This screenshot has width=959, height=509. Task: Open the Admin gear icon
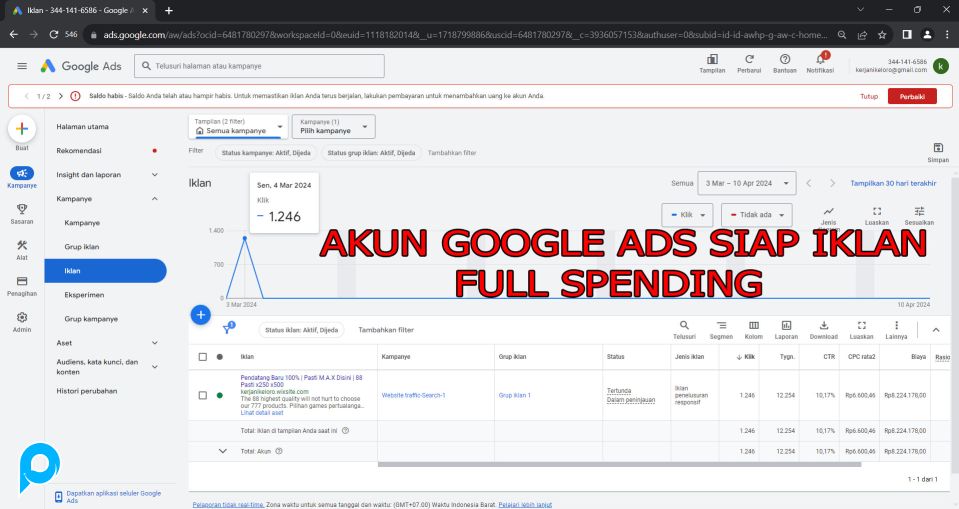[x=22, y=318]
